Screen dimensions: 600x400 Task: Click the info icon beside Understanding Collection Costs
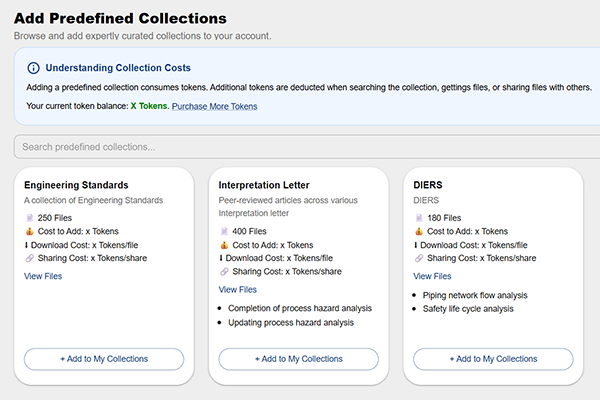pyautogui.click(x=33, y=68)
